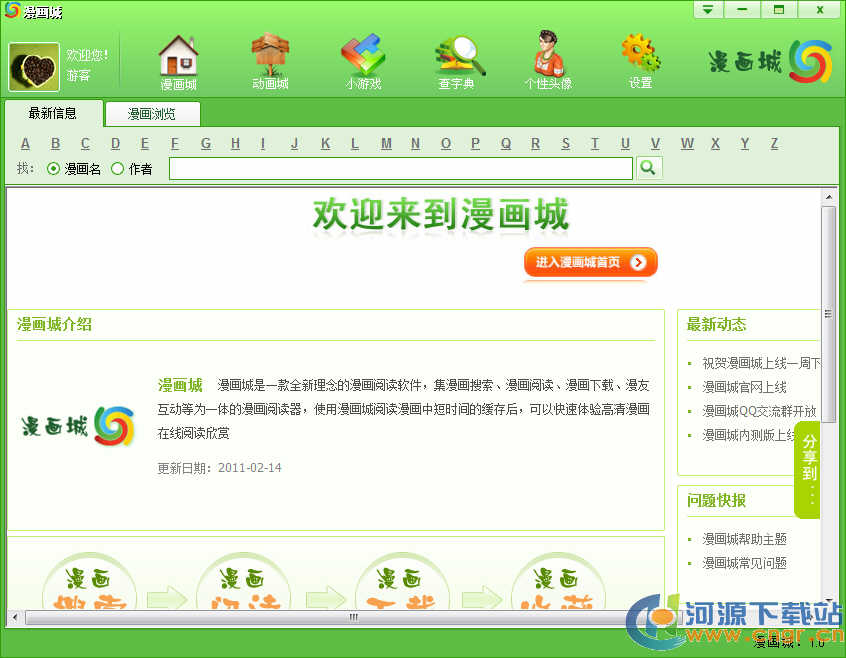Click the 进入漫画城首页 orange button
The image size is (846, 658).
pos(591,262)
